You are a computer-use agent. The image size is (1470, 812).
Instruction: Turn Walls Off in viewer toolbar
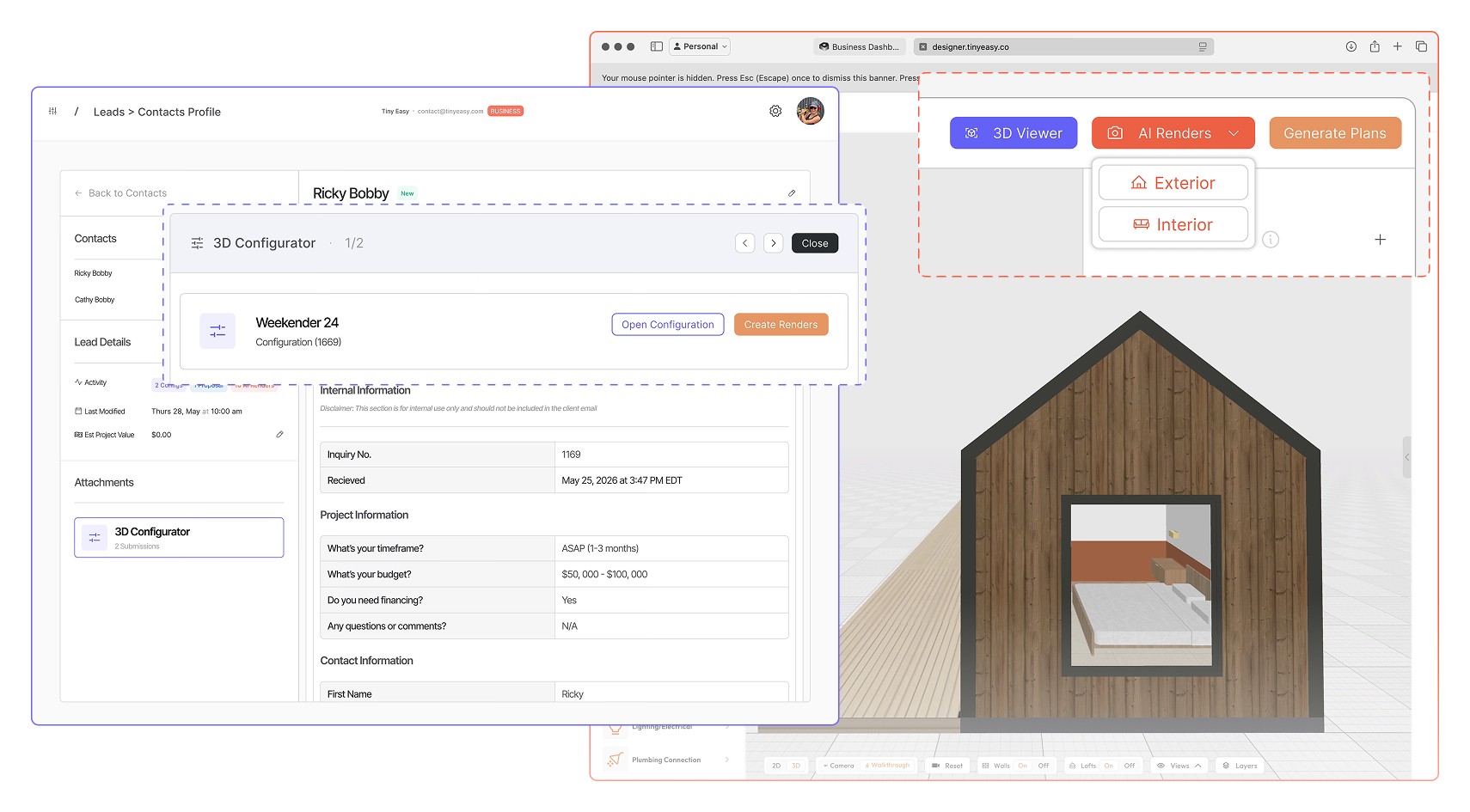pos(1044,766)
